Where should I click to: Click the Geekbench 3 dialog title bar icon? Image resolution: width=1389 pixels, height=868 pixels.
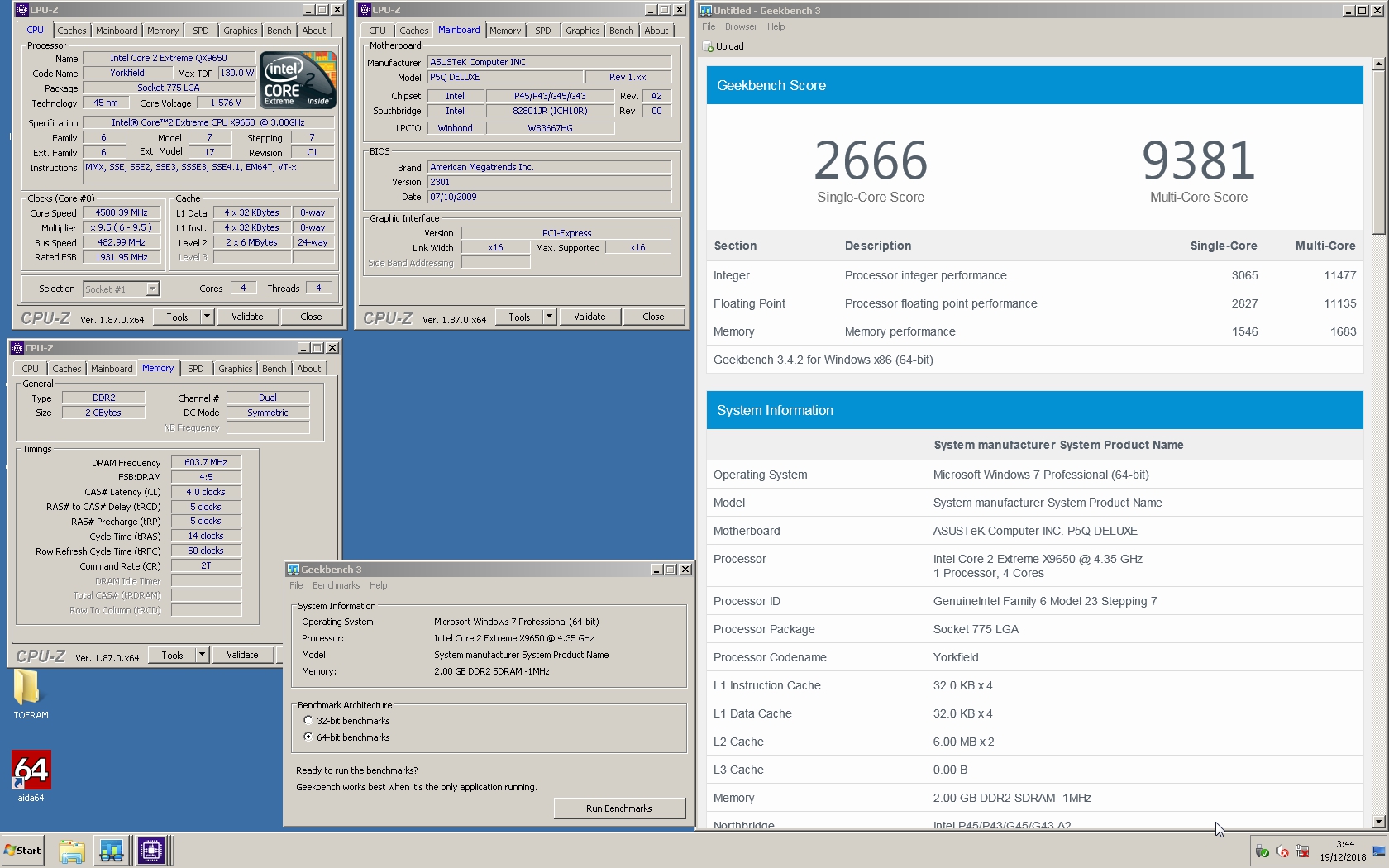click(293, 570)
